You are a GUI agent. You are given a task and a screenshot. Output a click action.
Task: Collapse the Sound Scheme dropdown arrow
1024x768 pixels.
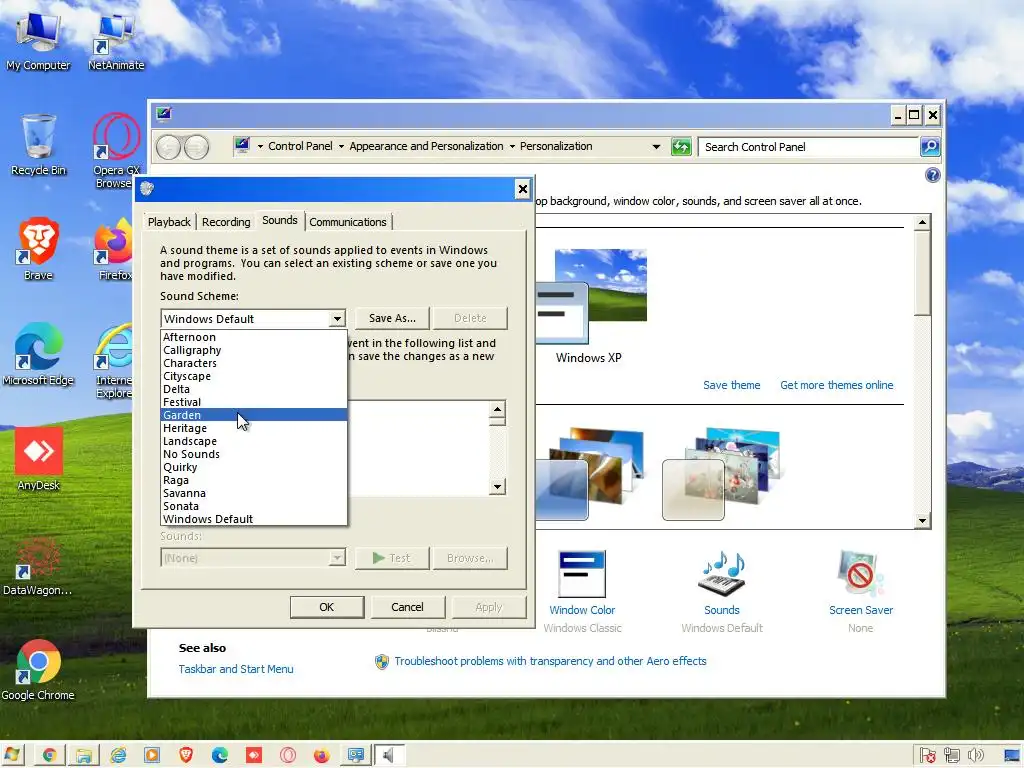337,319
